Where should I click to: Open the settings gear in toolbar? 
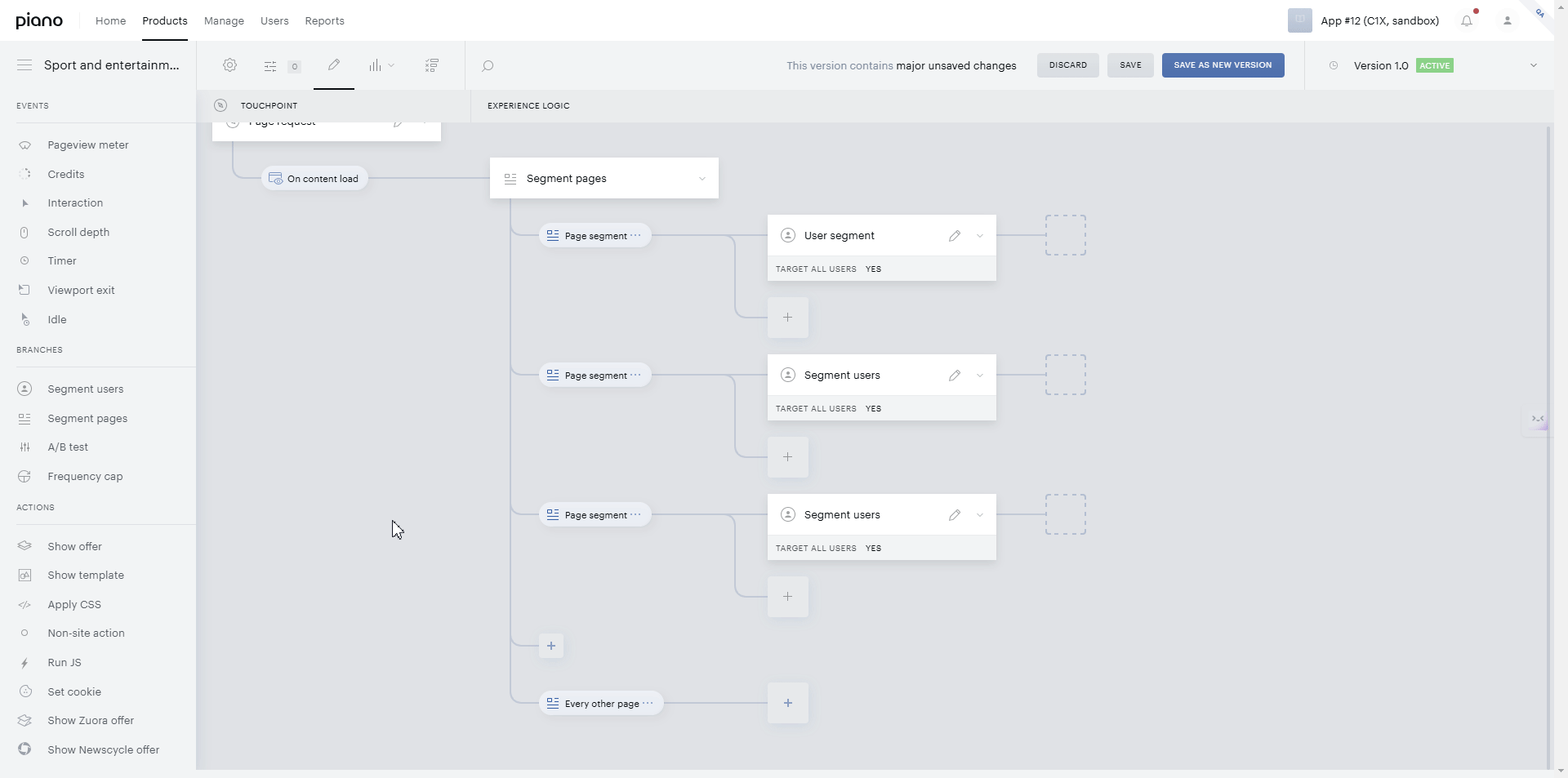pos(230,65)
